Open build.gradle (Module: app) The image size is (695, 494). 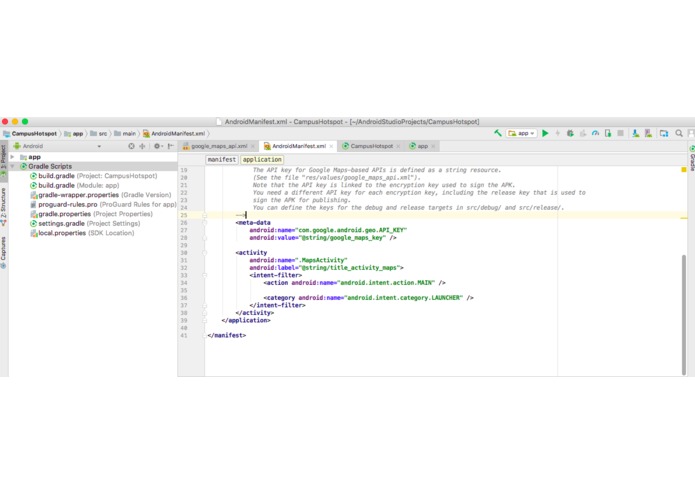pos(74,185)
